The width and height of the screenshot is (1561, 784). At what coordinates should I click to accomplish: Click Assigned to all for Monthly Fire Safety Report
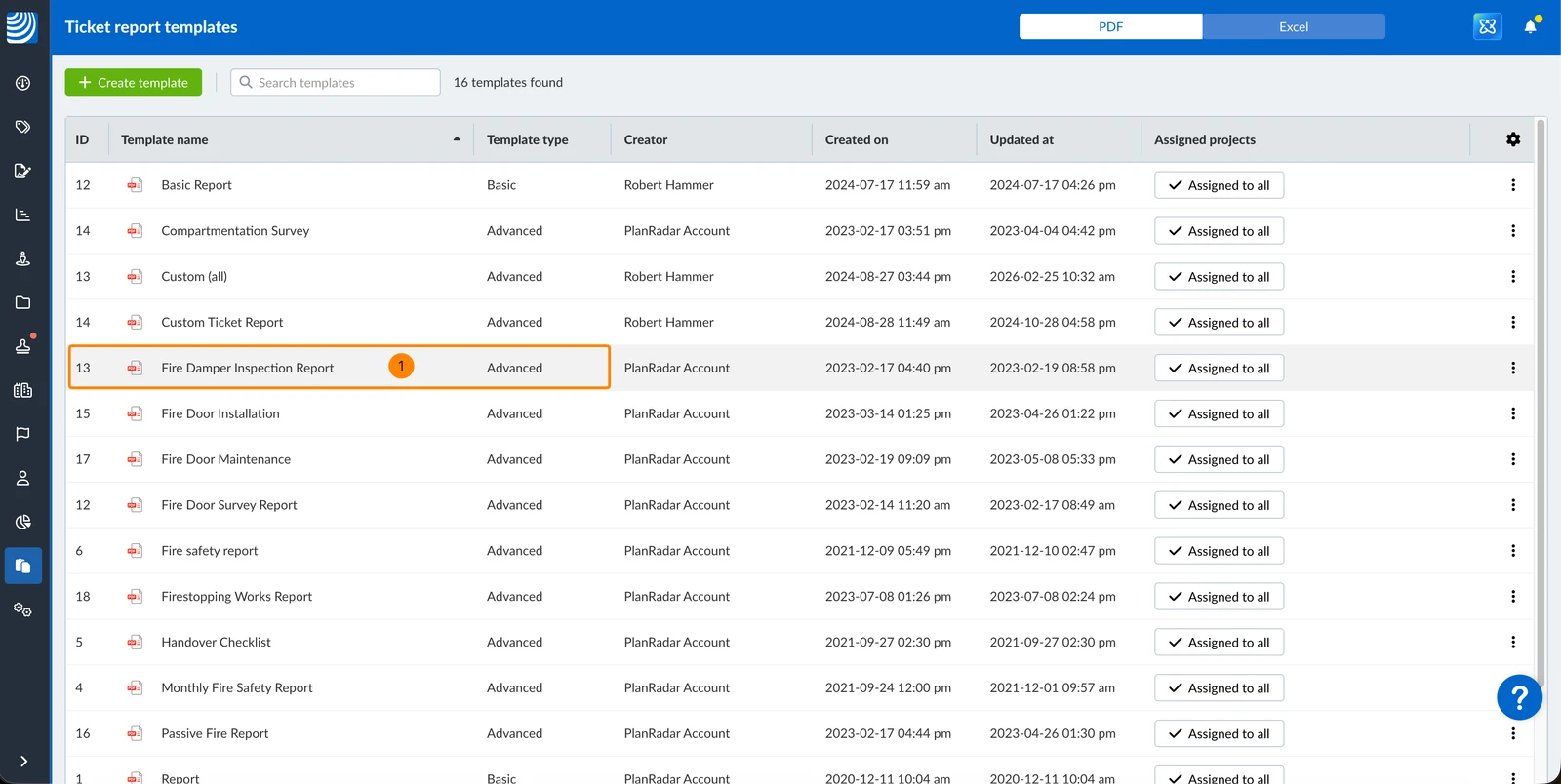(x=1219, y=687)
